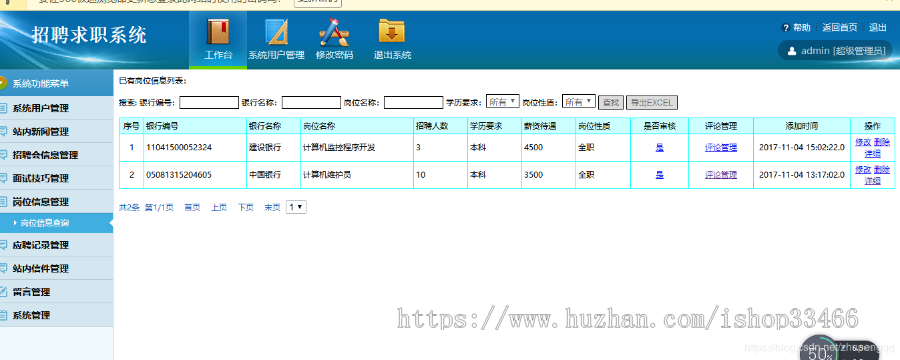This screenshot has height=360, width=900.
Task: Click the 帮助 help icon
Action: 786,28
